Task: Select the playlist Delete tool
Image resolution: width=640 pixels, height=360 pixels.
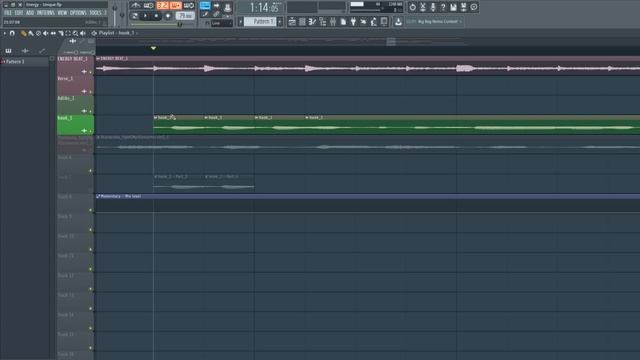Action: tap(38, 33)
